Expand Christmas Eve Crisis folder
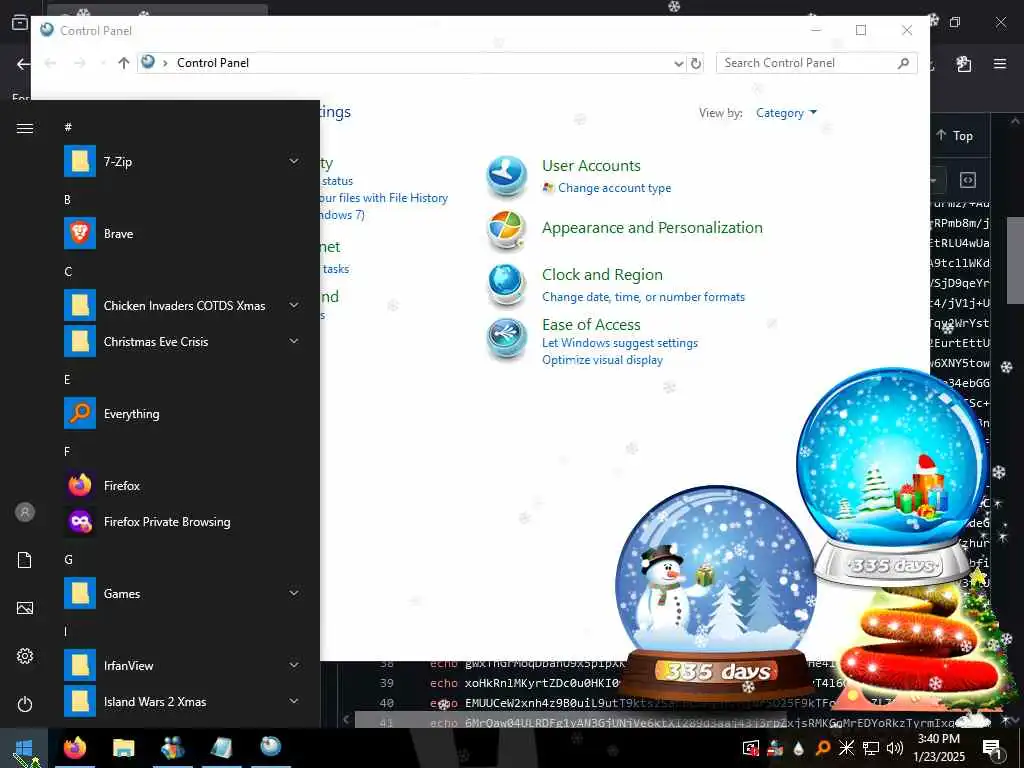This screenshot has height=768, width=1024. [x=294, y=341]
